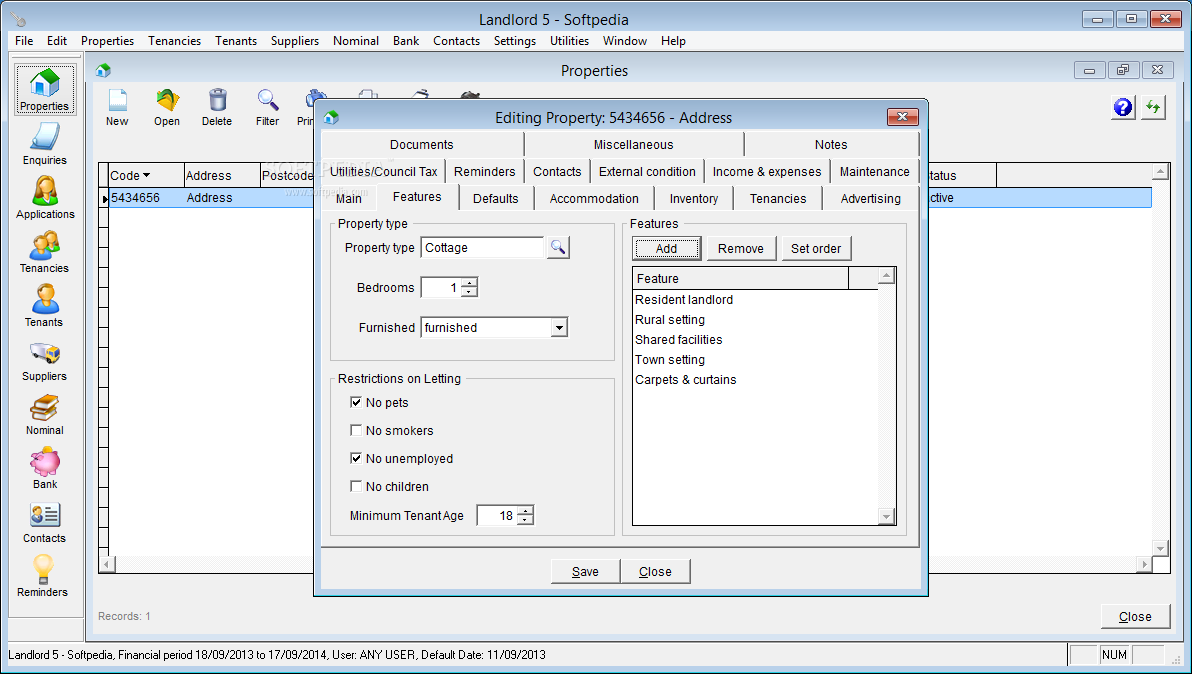
Task: Click the Bedrooms number field
Action: 442,288
